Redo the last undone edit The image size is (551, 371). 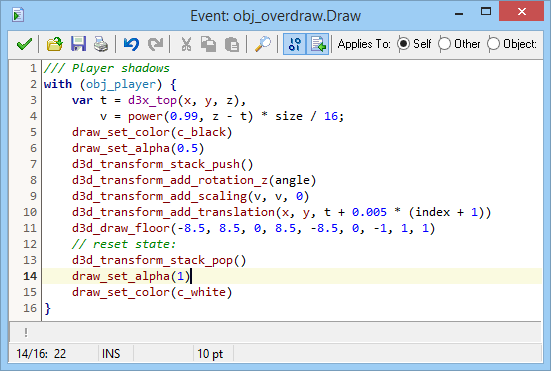(155, 44)
